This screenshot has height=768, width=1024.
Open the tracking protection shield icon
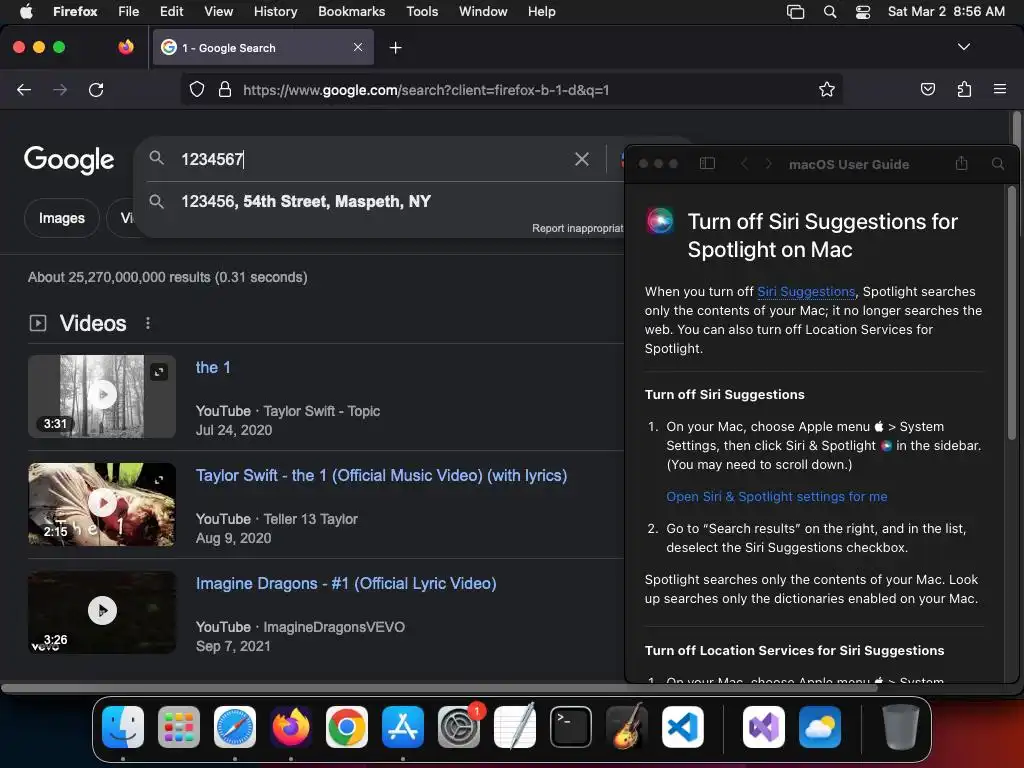coord(197,89)
